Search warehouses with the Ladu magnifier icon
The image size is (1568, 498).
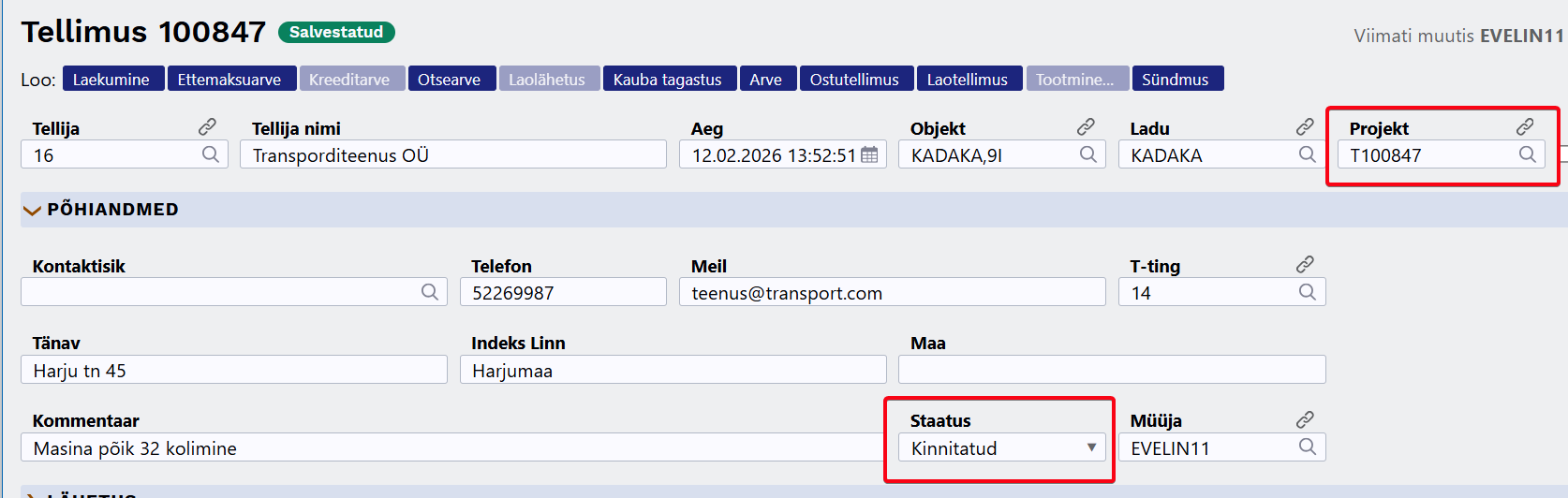(1308, 154)
